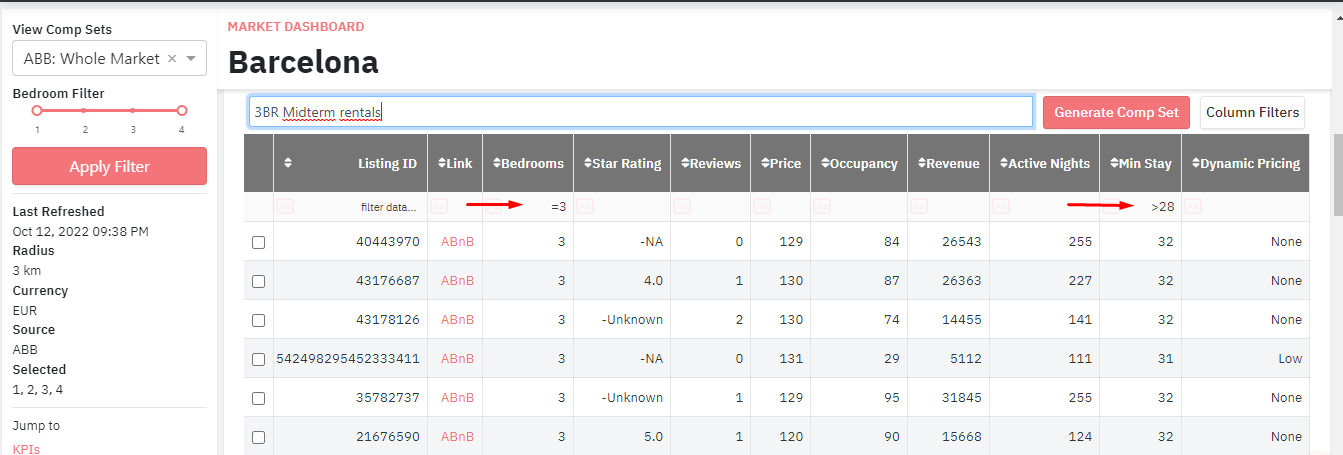Click the revenue value 26543
This screenshot has width=1343, height=455.
pos(961,242)
